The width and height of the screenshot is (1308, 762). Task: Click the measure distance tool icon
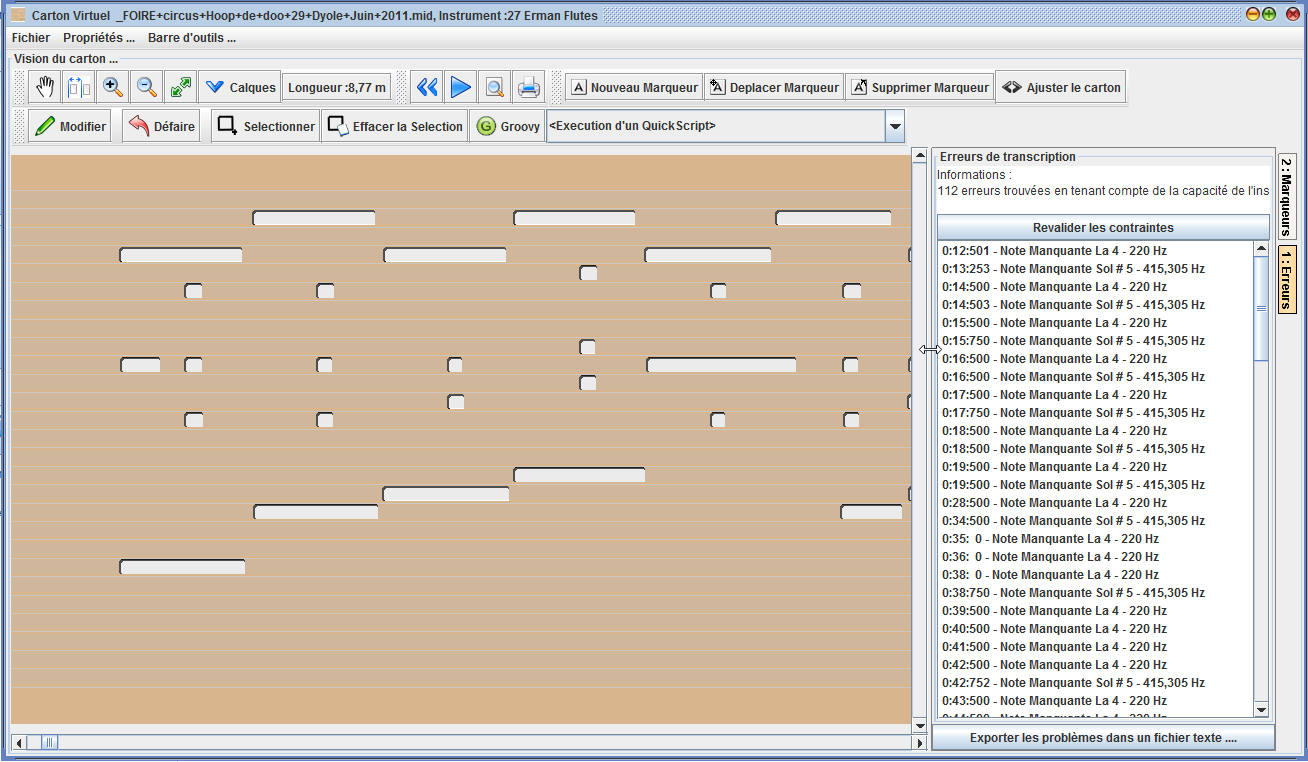[79, 88]
